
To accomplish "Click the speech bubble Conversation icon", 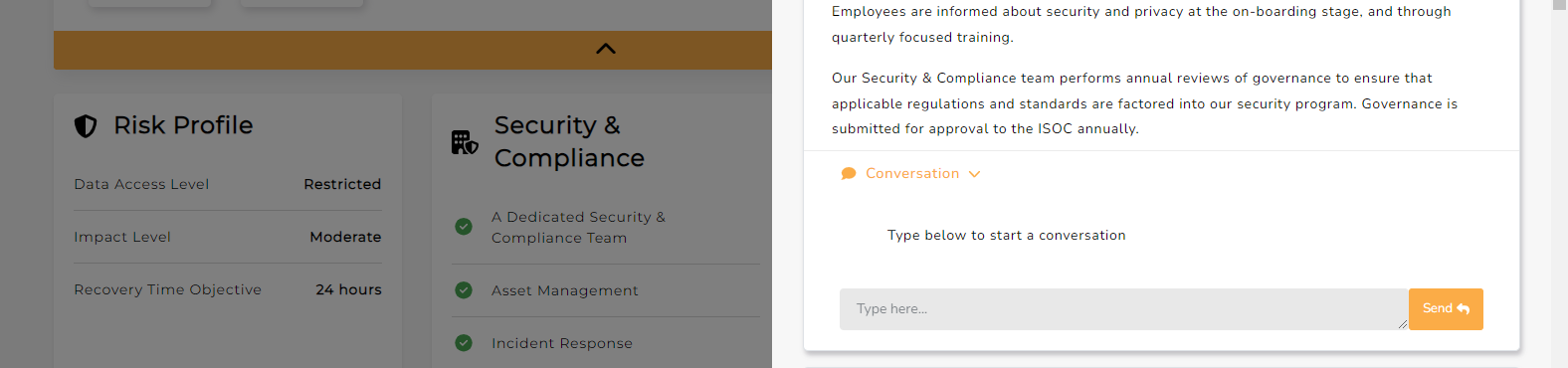I will (x=849, y=174).
